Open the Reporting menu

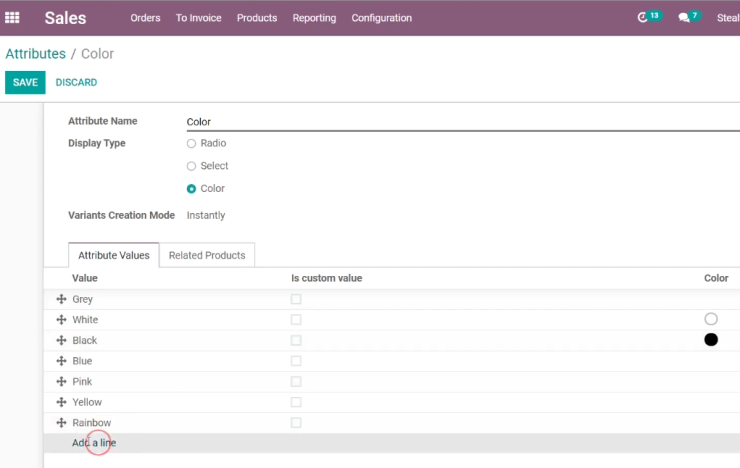(x=314, y=18)
